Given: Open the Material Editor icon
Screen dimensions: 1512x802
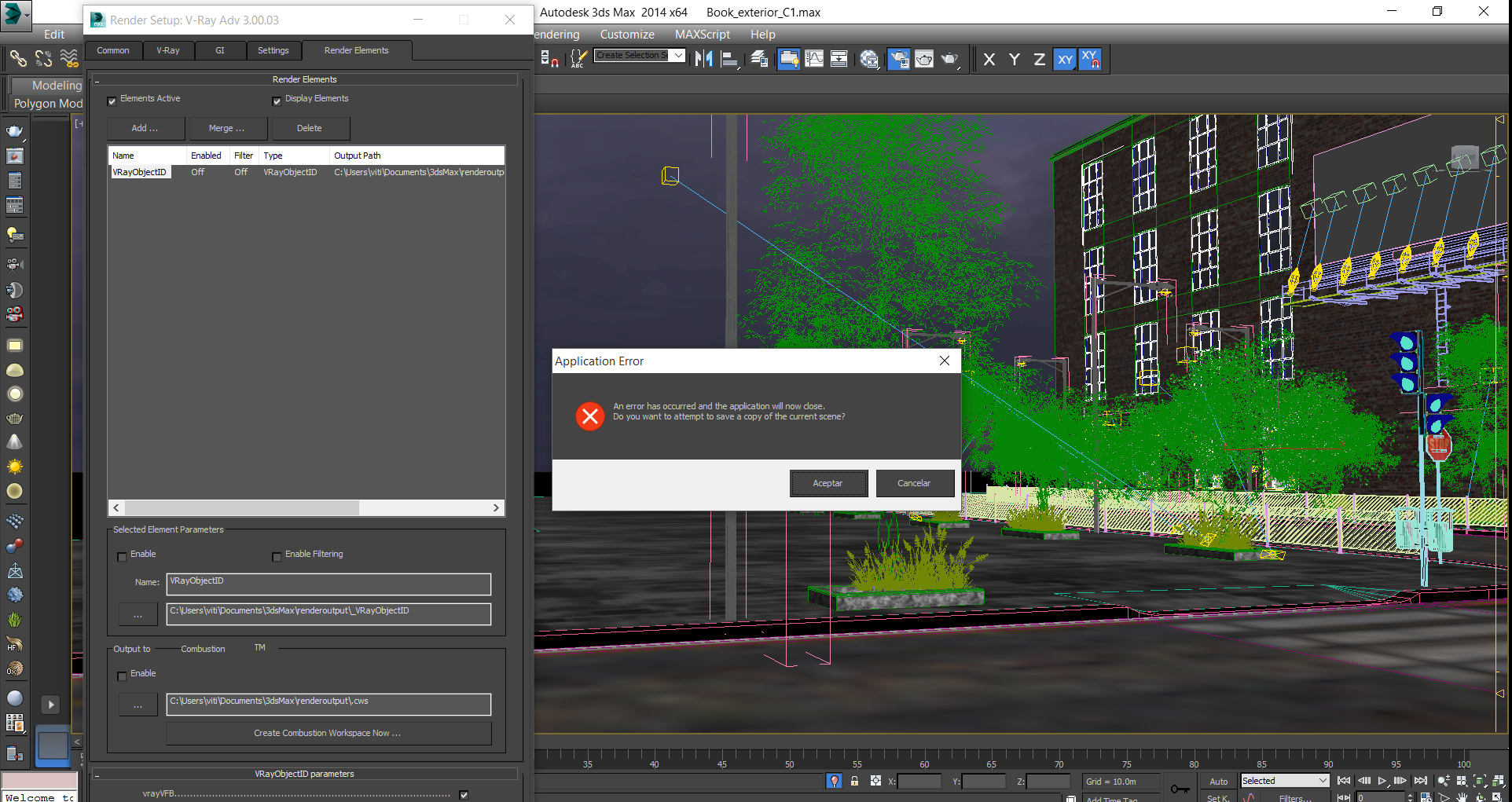Looking at the screenshot, I should coord(869,59).
